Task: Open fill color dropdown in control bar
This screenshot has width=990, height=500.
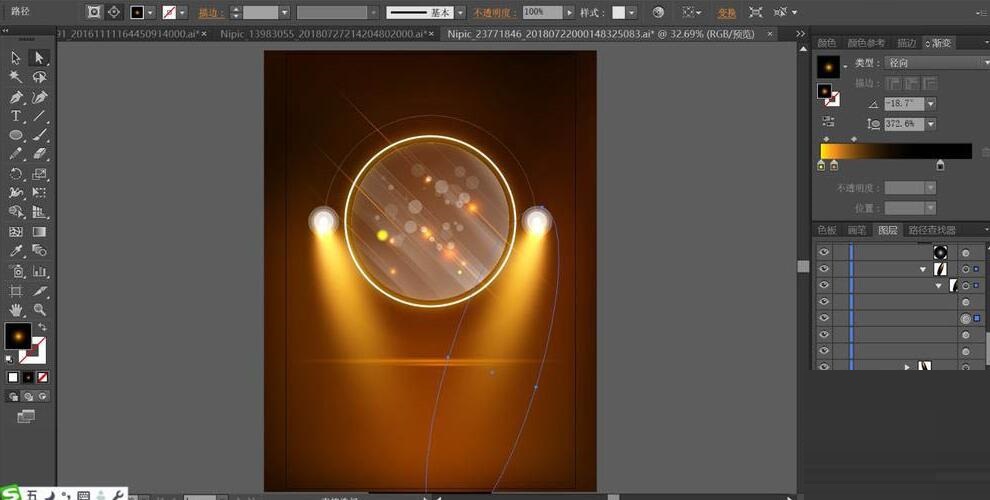Action: click(150, 12)
